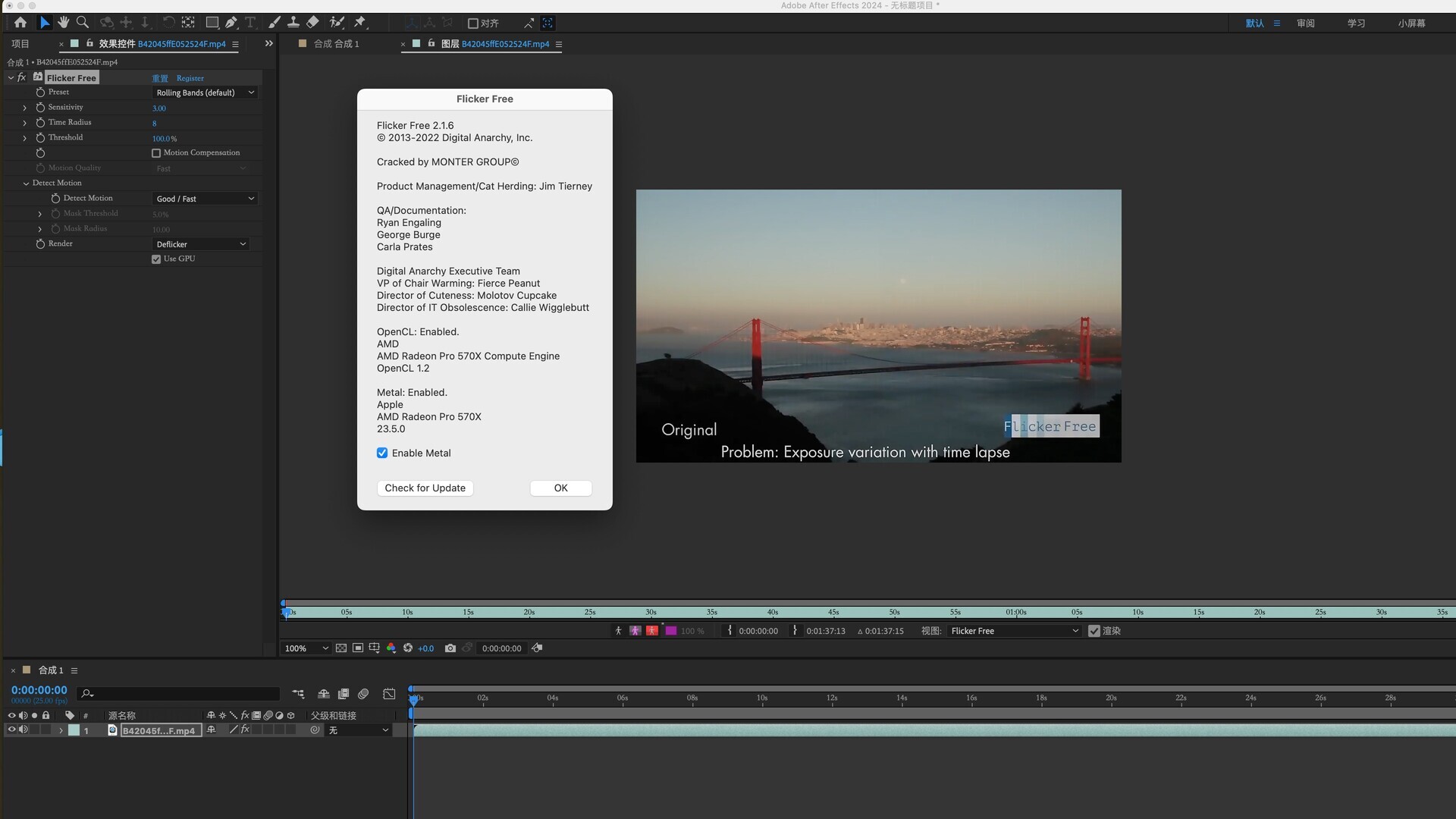Open the 100% magnification dropdown
This screenshot has width=1456, height=819.
click(306, 648)
